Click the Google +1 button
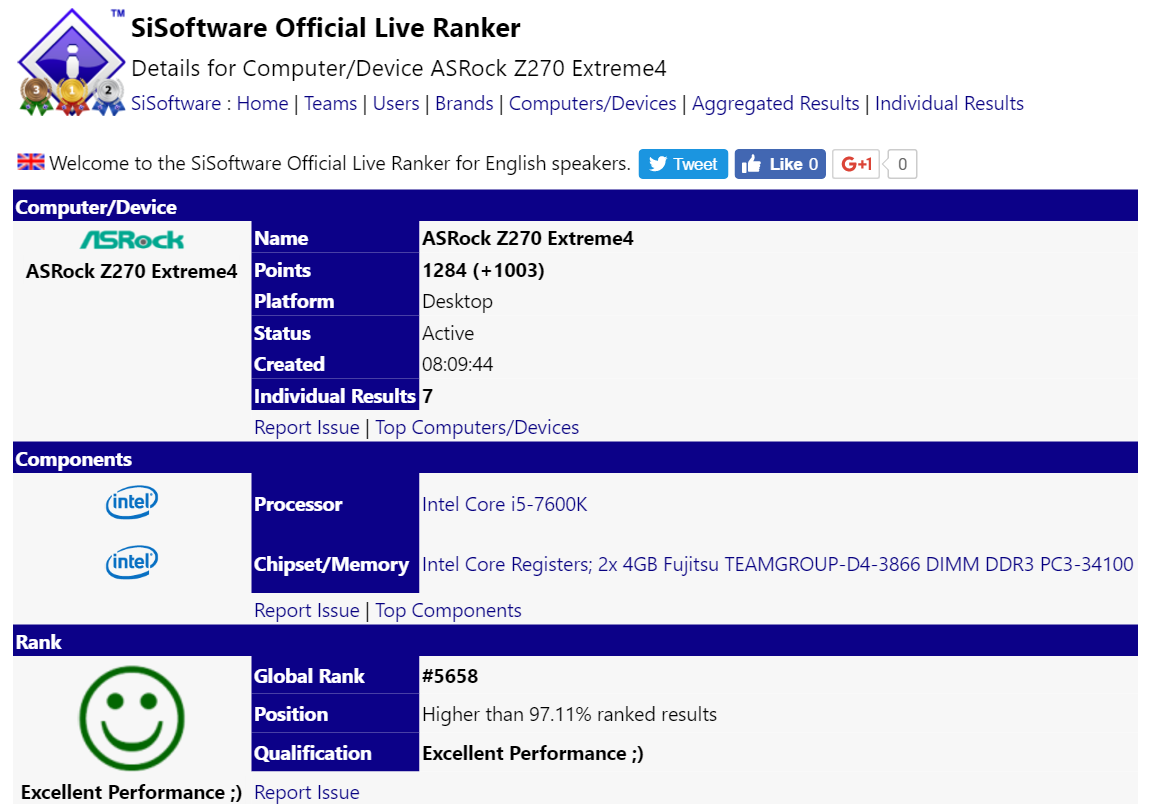This screenshot has width=1149, height=804. click(x=856, y=163)
